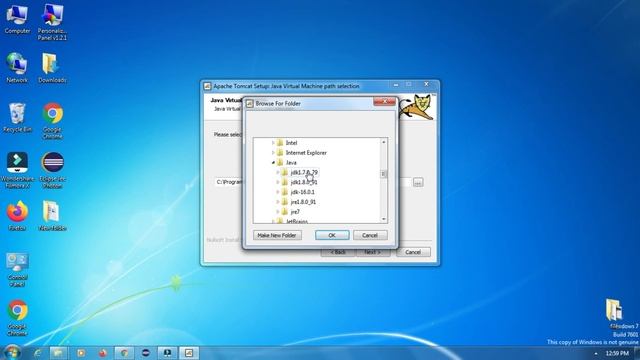Switch to Chrome in the taskbar
This screenshot has height=360, width=640.
click(x=124, y=353)
